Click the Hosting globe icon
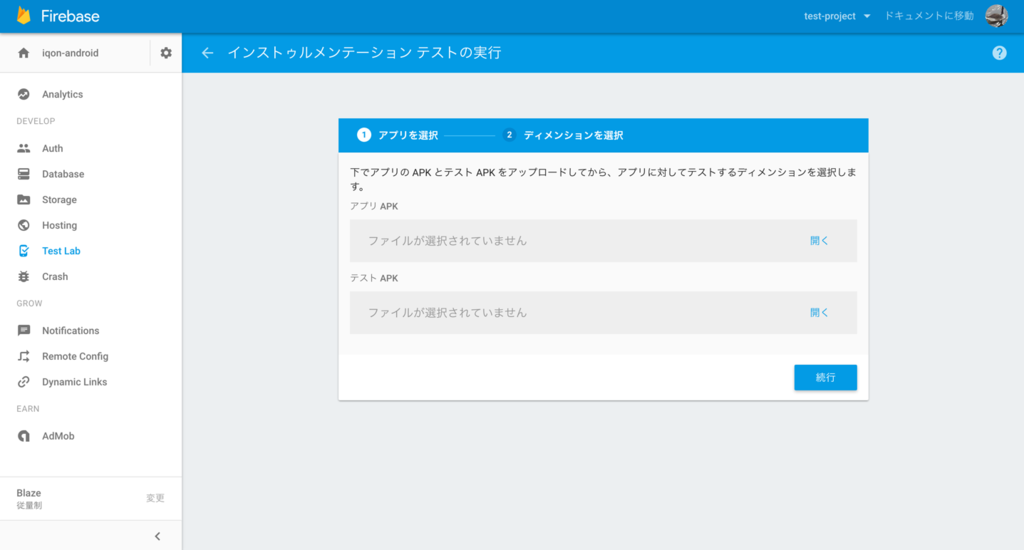This screenshot has height=550, width=1024. pos(24,225)
